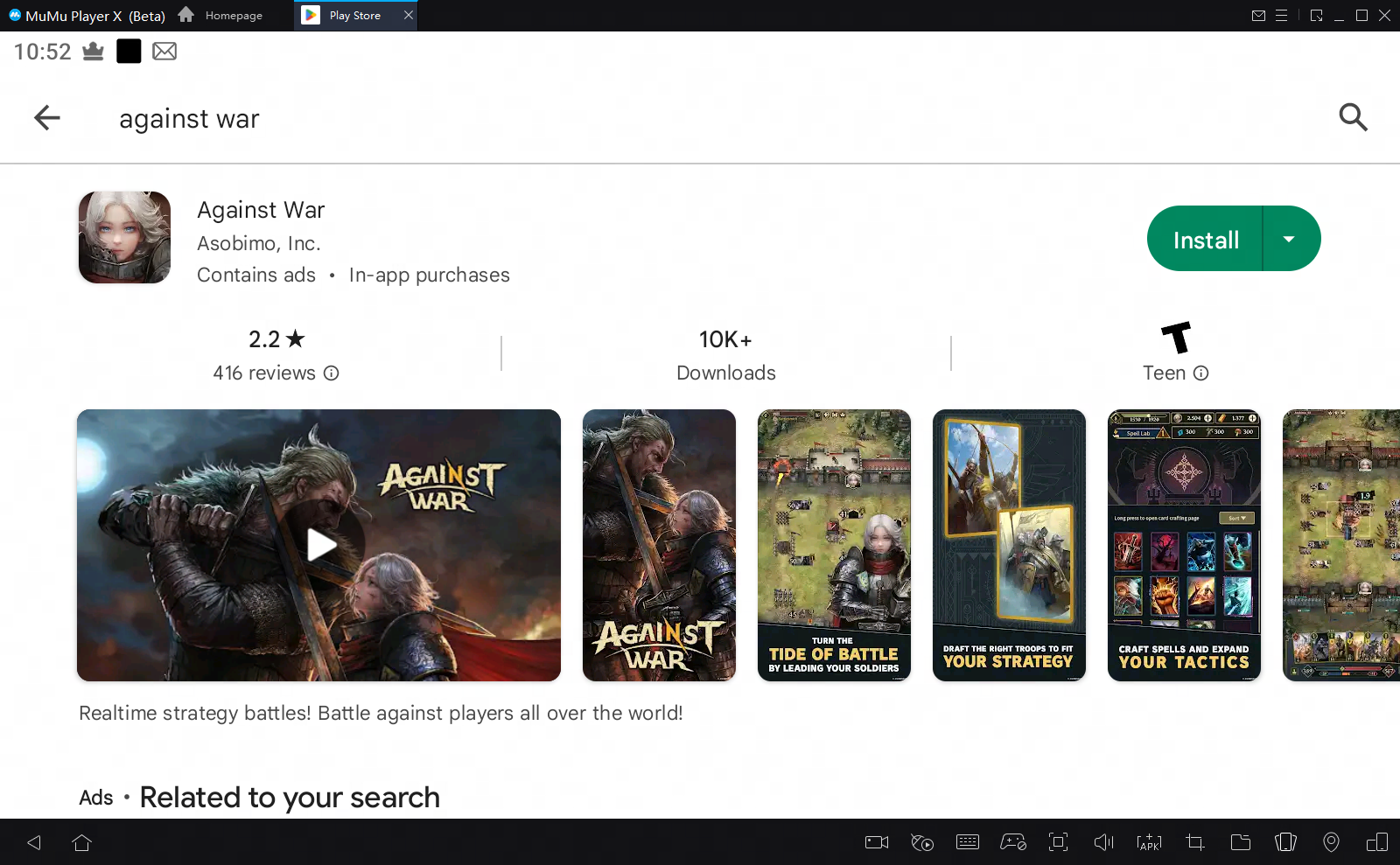Open the multi-instance manager icon
1400x865 pixels.
click(1285, 841)
